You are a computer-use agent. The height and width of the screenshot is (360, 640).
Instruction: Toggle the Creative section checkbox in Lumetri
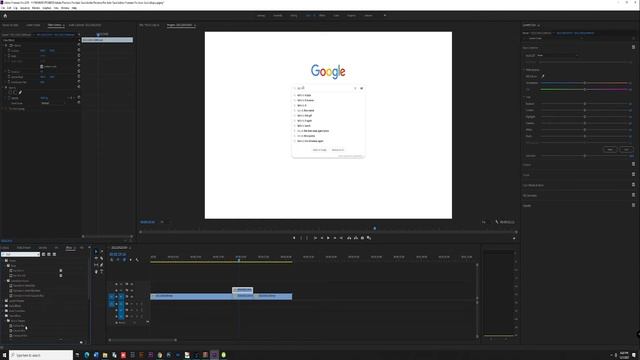tap(633, 164)
